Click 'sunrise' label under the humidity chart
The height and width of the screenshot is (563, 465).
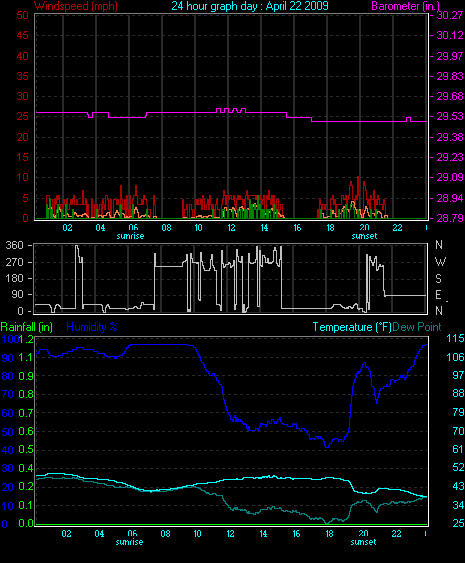tap(129, 542)
